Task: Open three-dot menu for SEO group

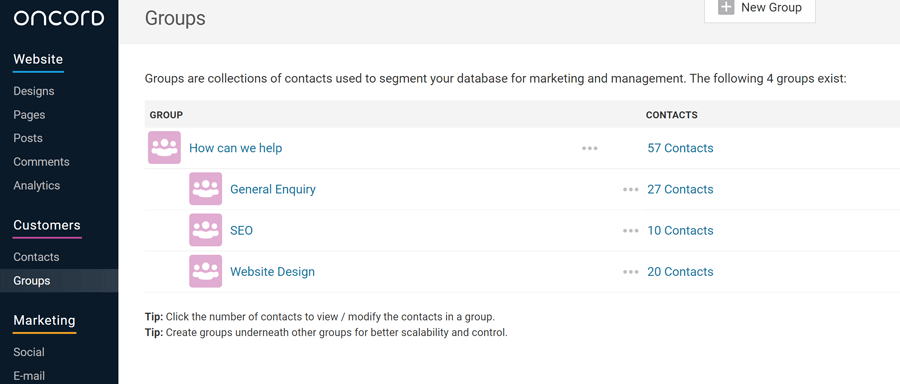Action: [x=630, y=231]
